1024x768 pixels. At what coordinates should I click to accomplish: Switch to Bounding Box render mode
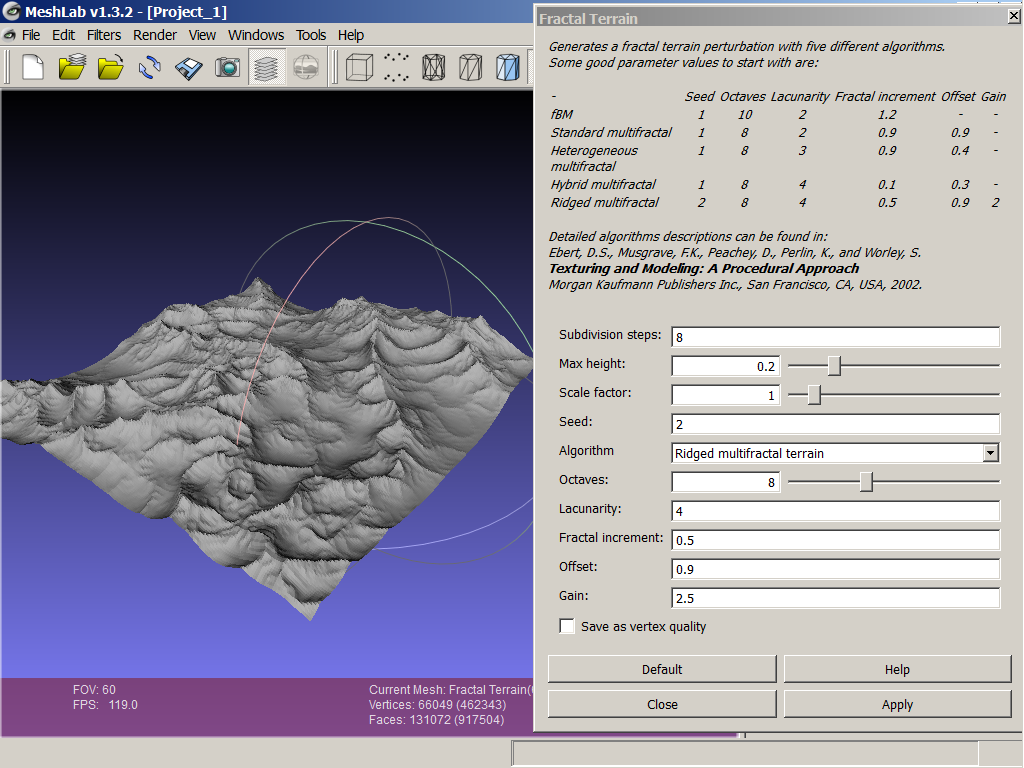[357, 68]
